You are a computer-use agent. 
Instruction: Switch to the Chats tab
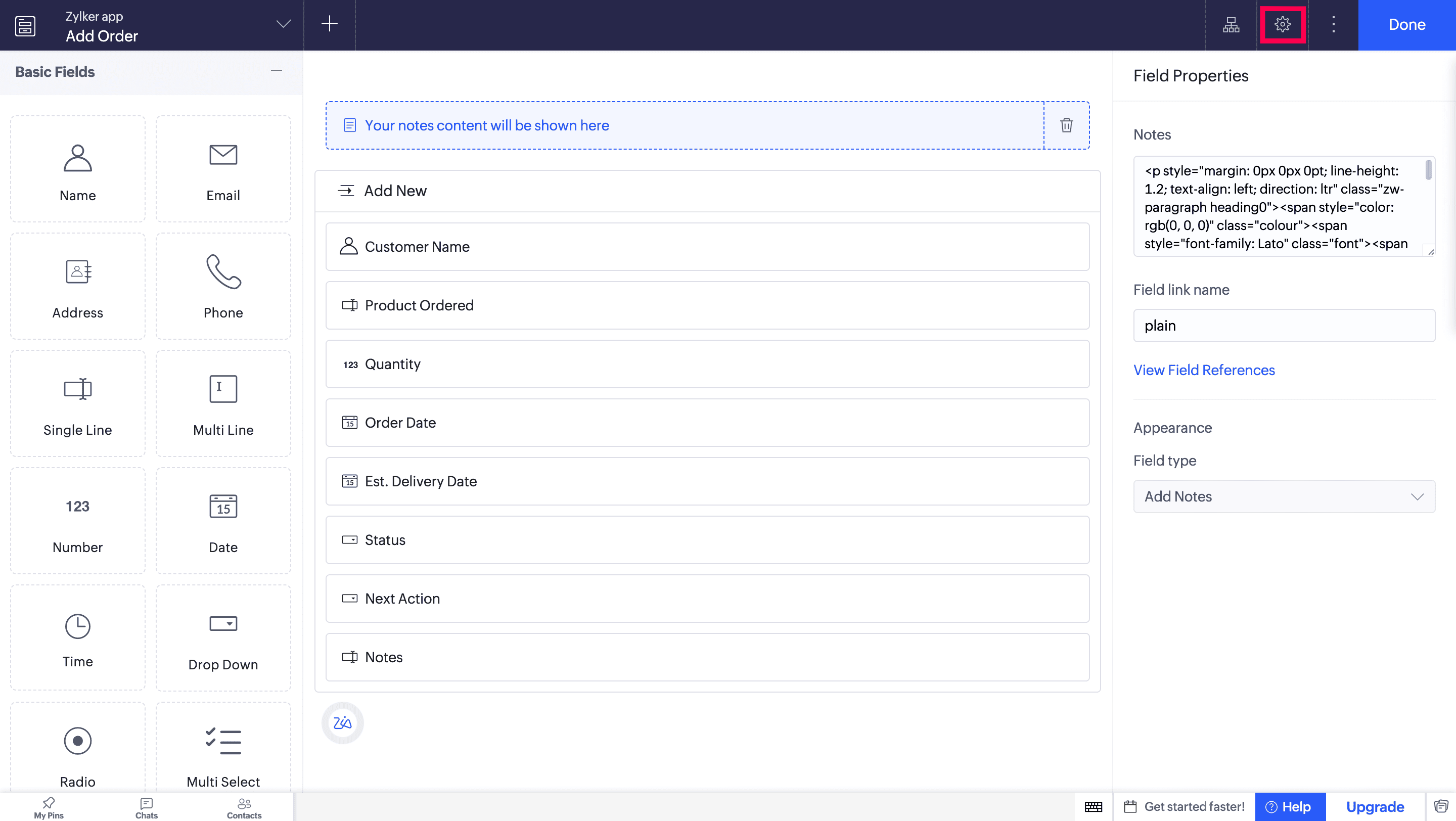click(147, 807)
